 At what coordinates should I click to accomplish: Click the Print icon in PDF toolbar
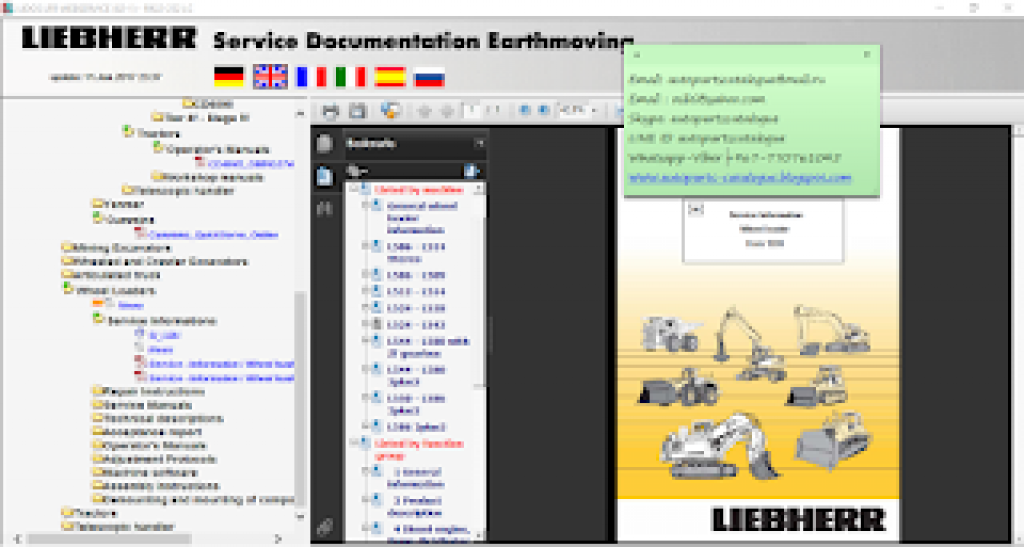330,111
